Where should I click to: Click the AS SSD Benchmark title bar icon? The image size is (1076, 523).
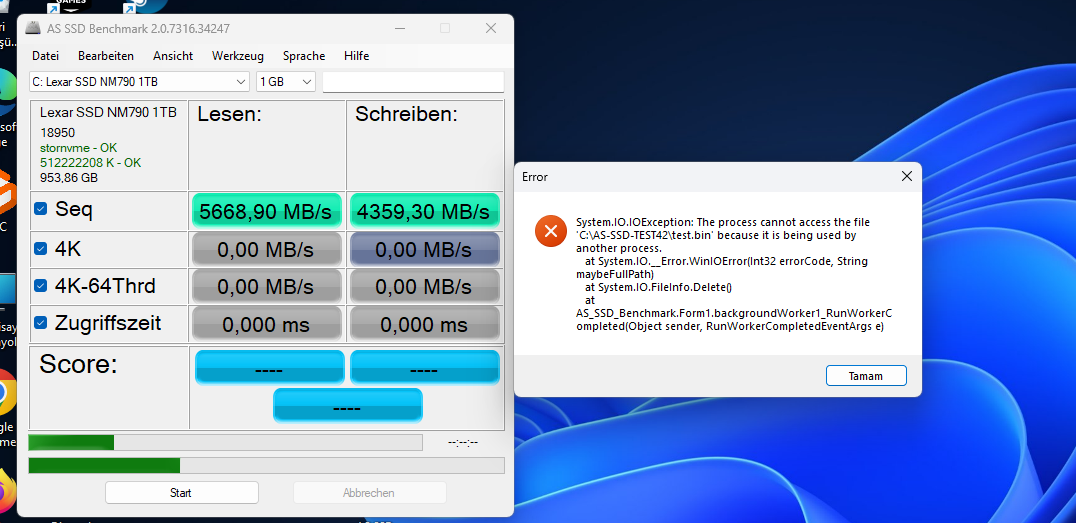pyautogui.click(x=32, y=28)
